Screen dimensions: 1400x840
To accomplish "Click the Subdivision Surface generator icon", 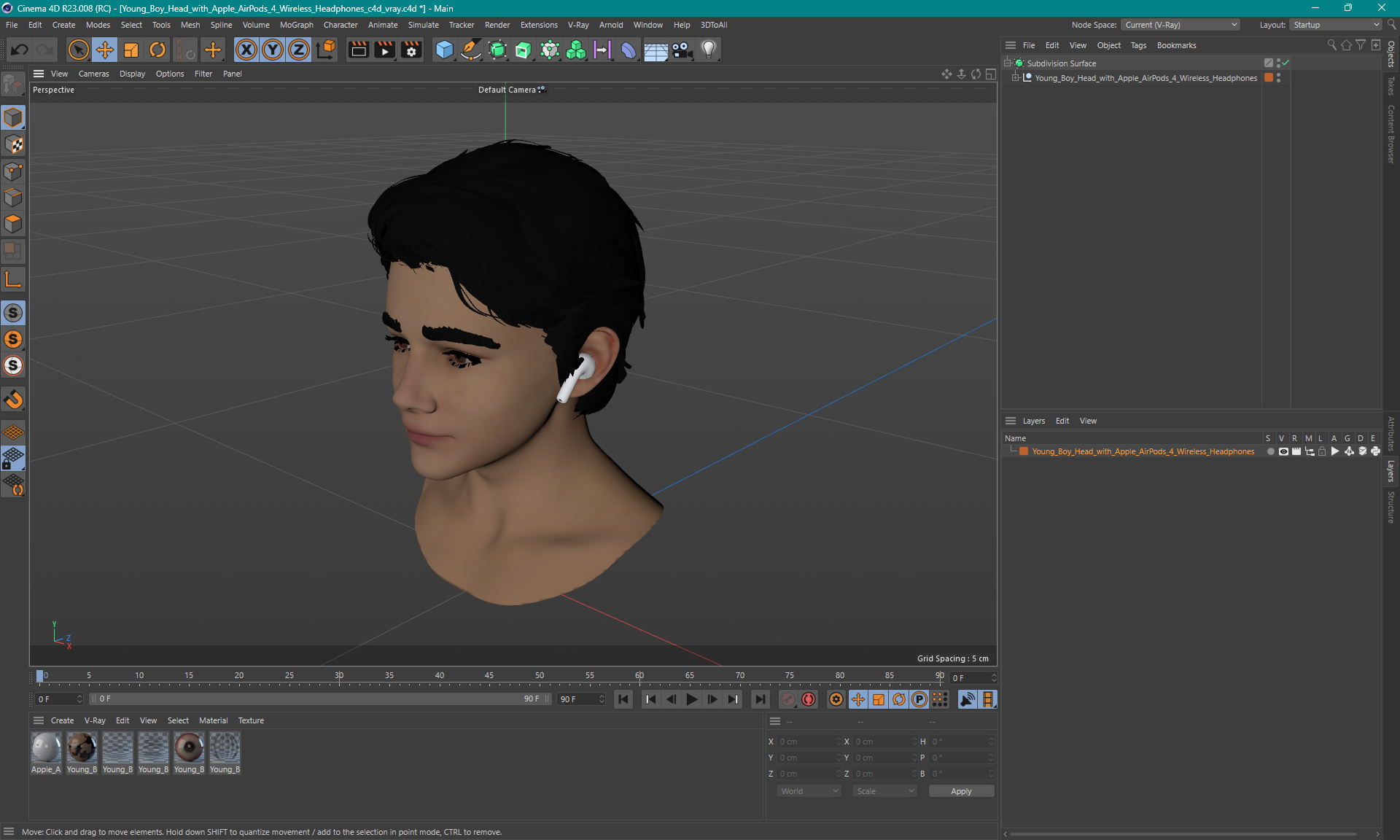I will (x=497, y=50).
